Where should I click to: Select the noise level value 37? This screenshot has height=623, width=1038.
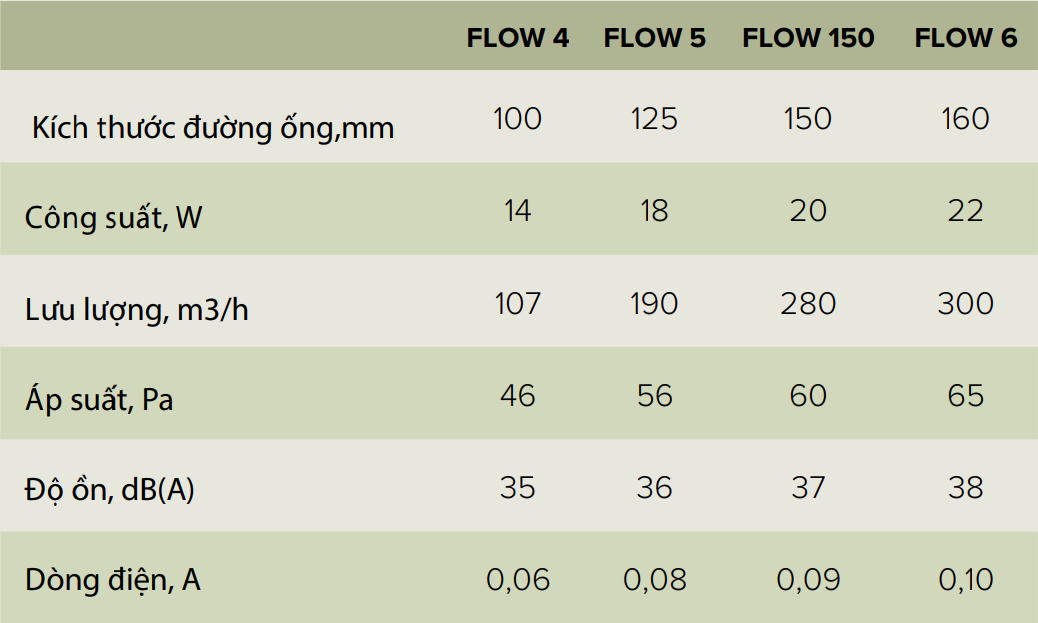click(x=808, y=487)
